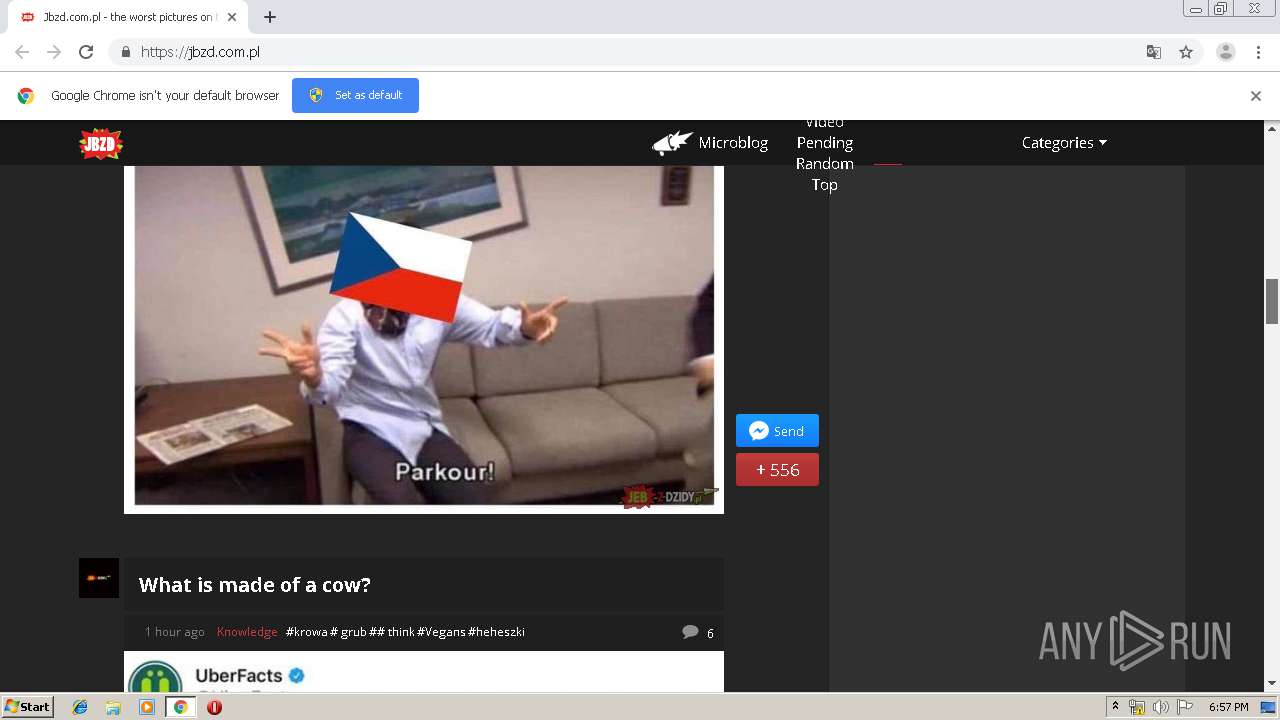Close the Jbzd.com.pl tab
The width and height of the screenshot is (1280, 720).
point(232,17)
